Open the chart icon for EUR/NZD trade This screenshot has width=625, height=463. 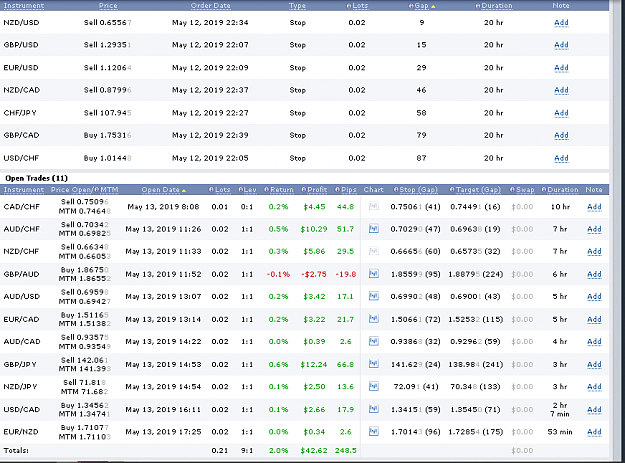(373, 432)
